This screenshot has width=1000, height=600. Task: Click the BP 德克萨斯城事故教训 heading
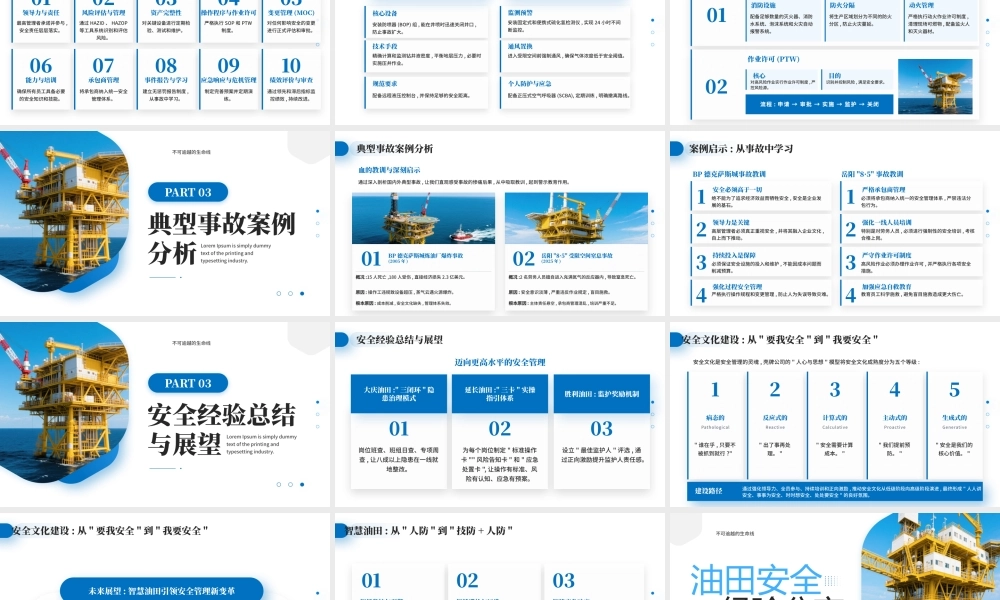point(729,173)
